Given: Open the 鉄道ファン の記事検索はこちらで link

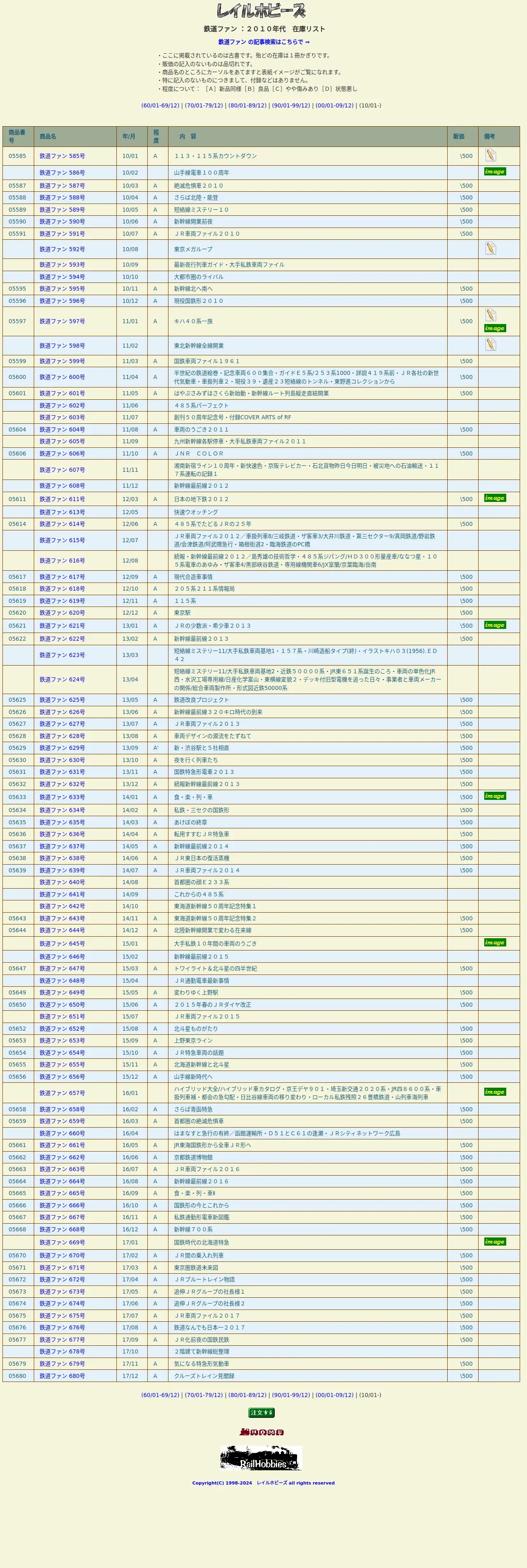Looking at the screenshot, I should coord(264,42).
